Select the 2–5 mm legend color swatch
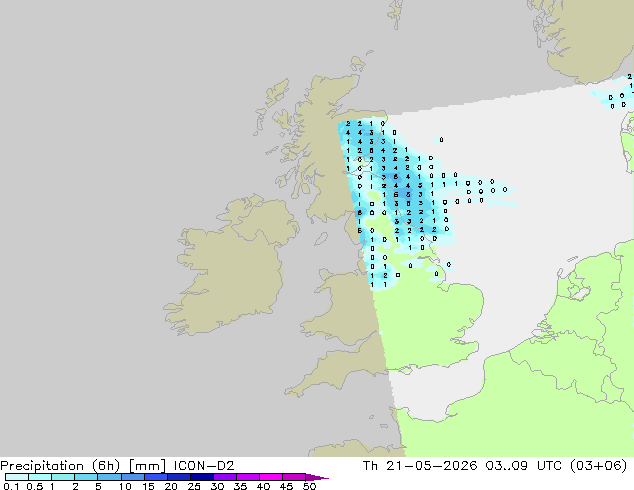The height and width of the screenshot is (490, 634). click(x=86, y=477)
